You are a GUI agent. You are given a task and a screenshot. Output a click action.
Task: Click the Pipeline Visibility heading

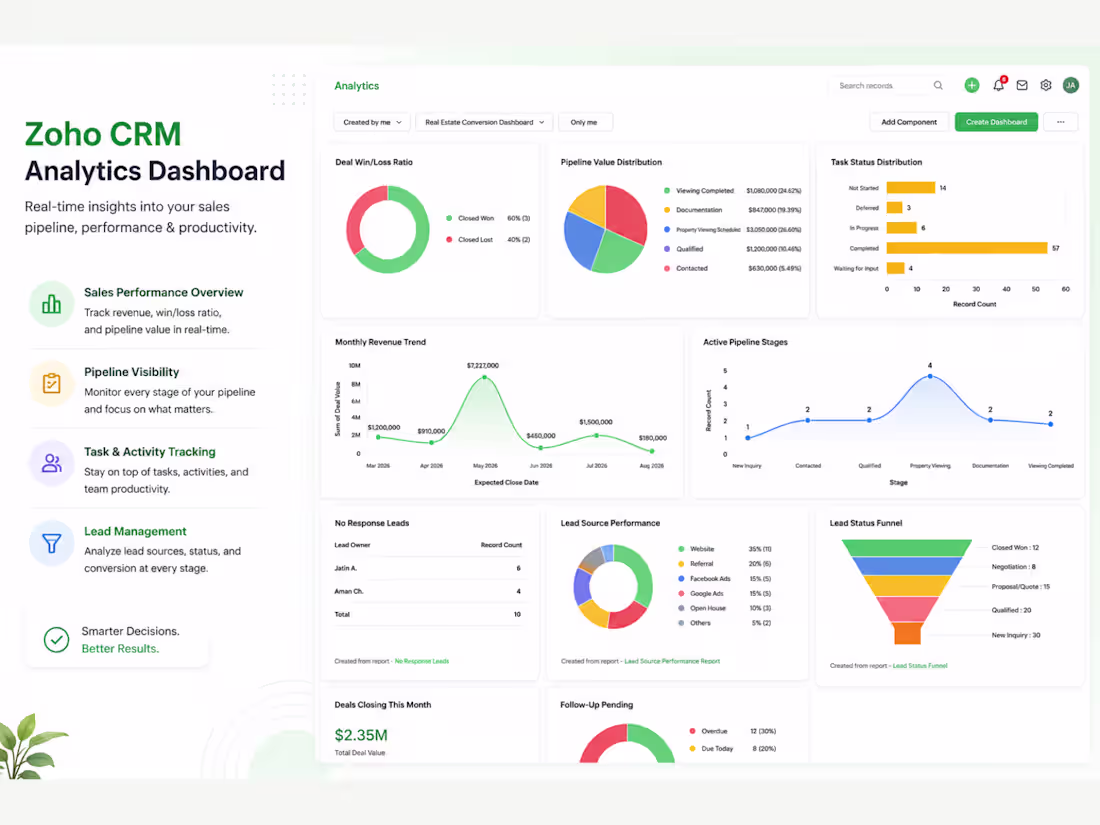(131, 372)
